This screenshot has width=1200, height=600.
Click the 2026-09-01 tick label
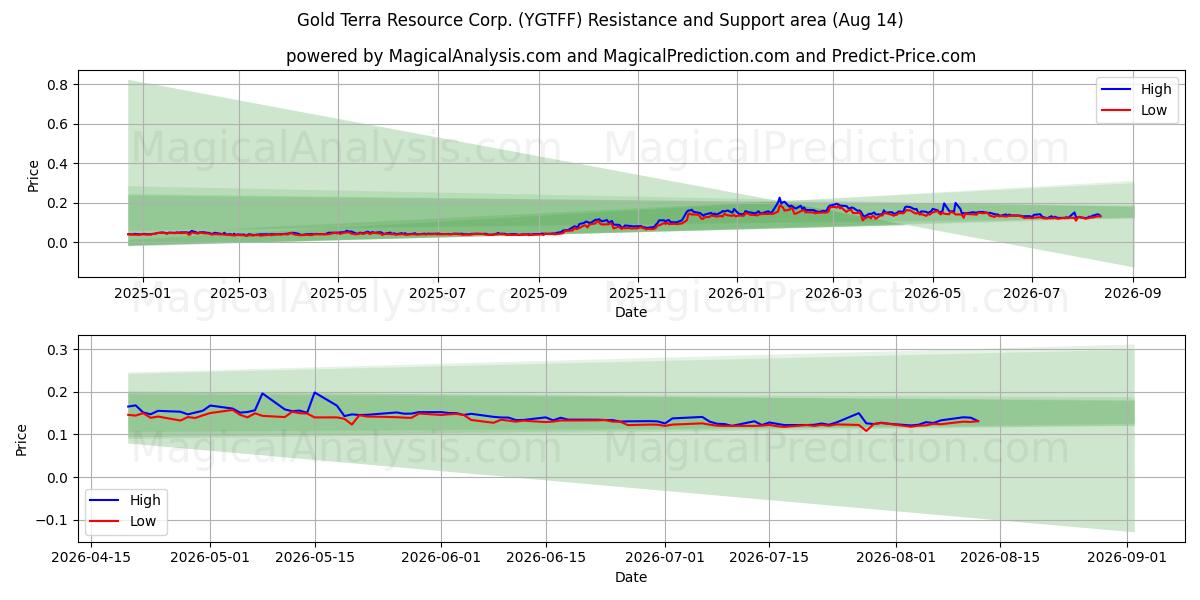(1128, 558)
